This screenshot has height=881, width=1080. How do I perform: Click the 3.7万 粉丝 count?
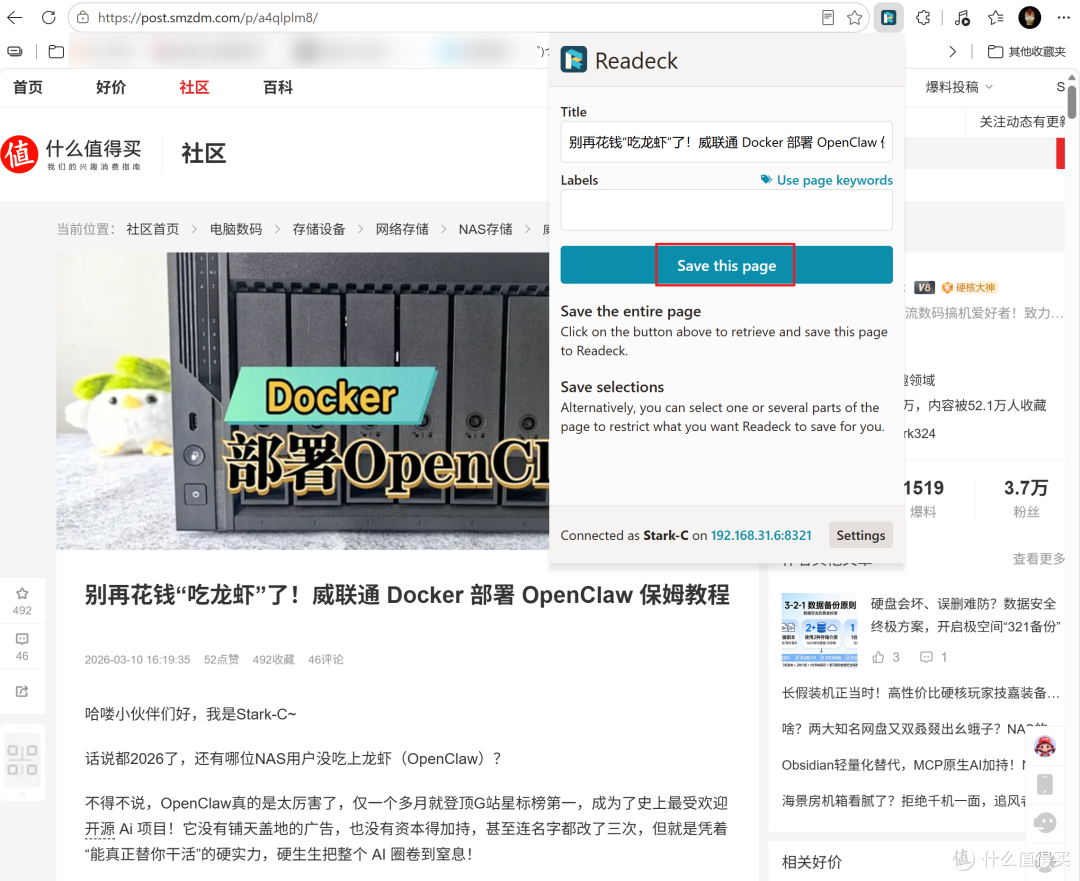[1026, 499]
